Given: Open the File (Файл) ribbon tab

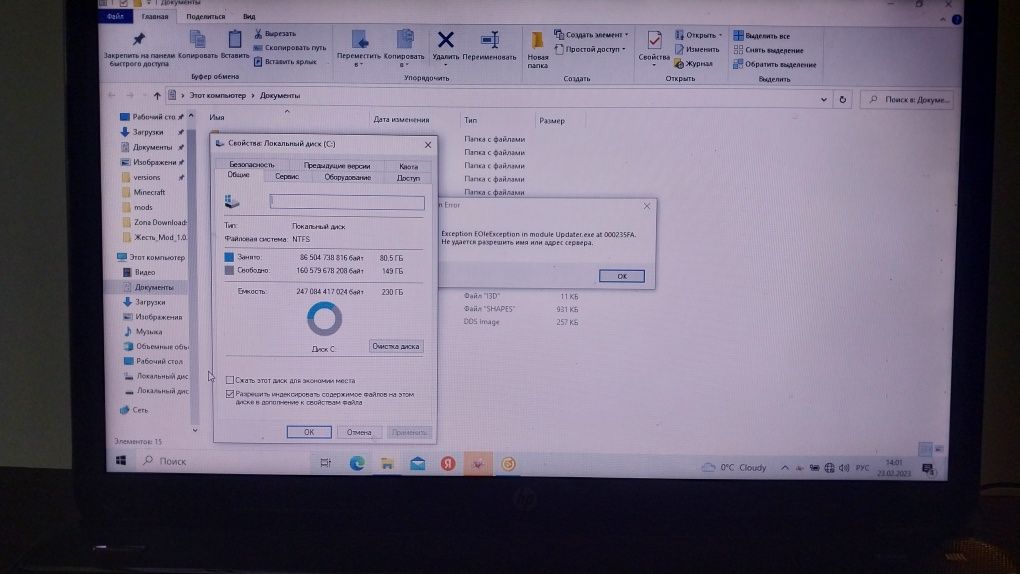Looking at the screenshot, I should [x=116, y=16].
